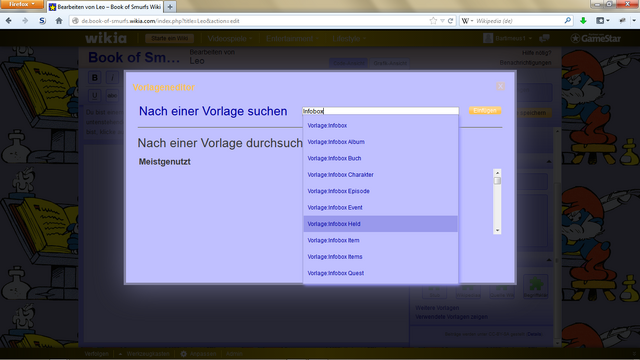
Task: Open Bartimeus1 user menu
Action: point(507,38)
